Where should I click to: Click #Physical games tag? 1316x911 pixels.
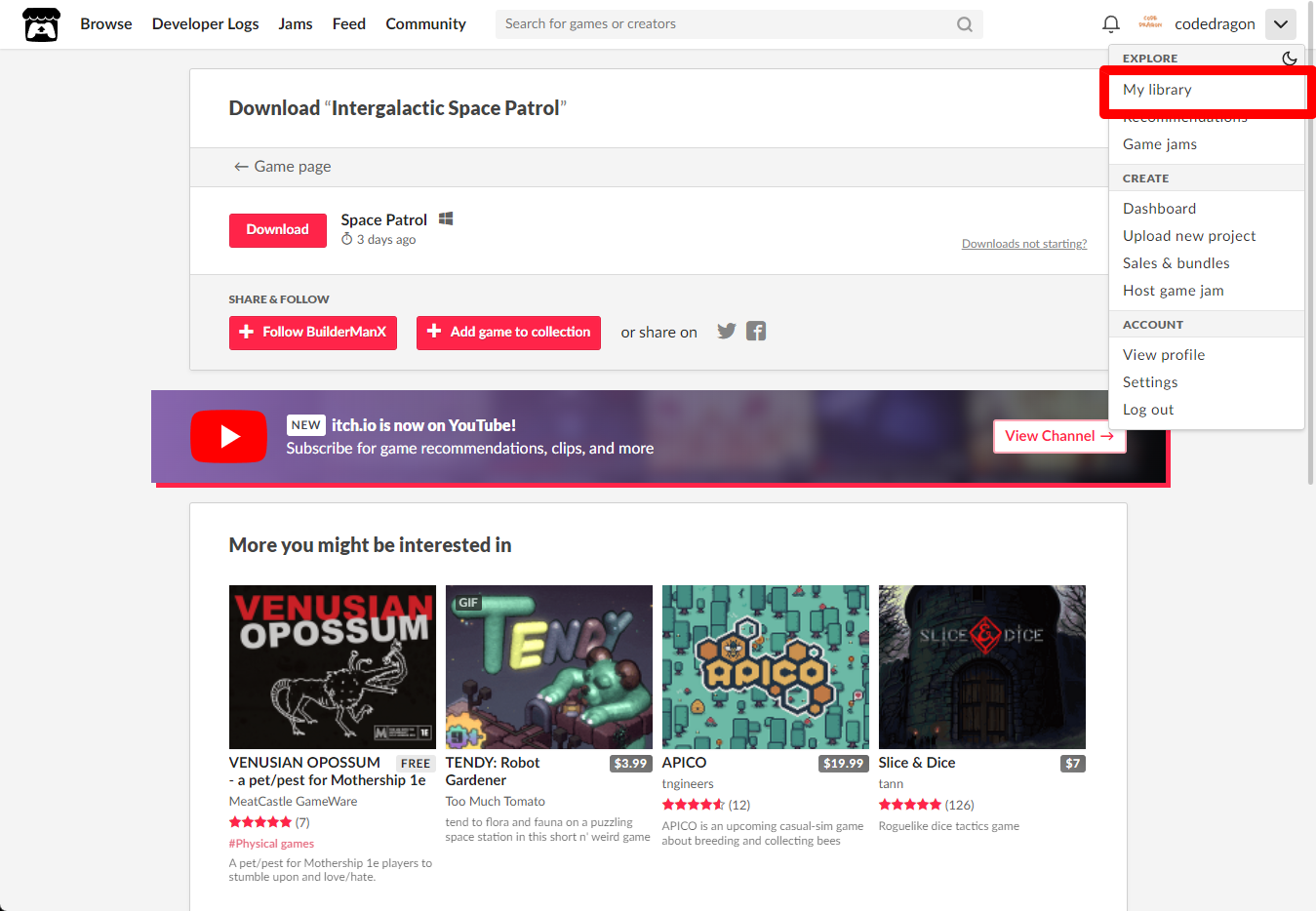271,844
